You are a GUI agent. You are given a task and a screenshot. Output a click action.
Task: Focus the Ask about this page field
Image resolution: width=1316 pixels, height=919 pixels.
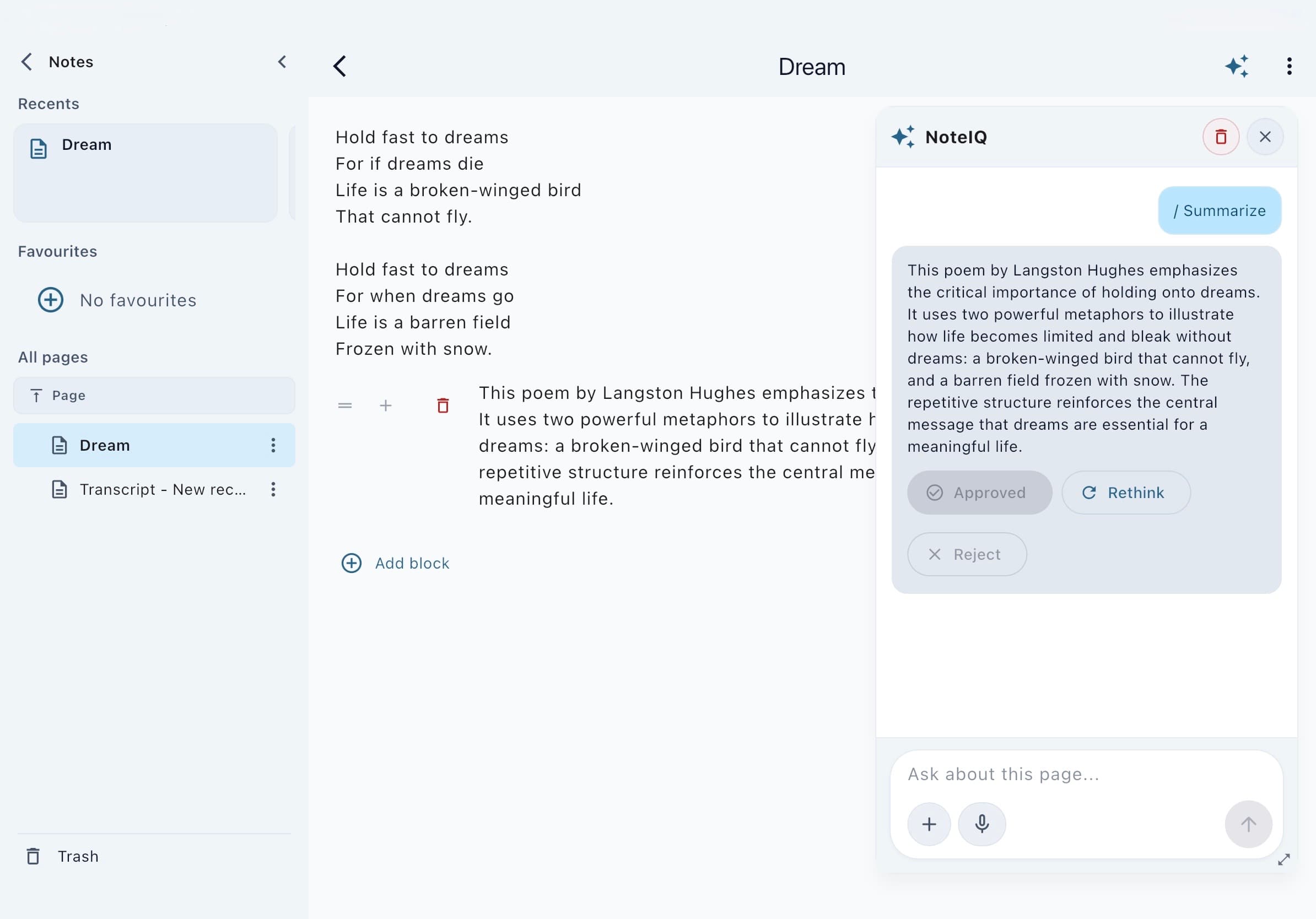point(1086,775)
